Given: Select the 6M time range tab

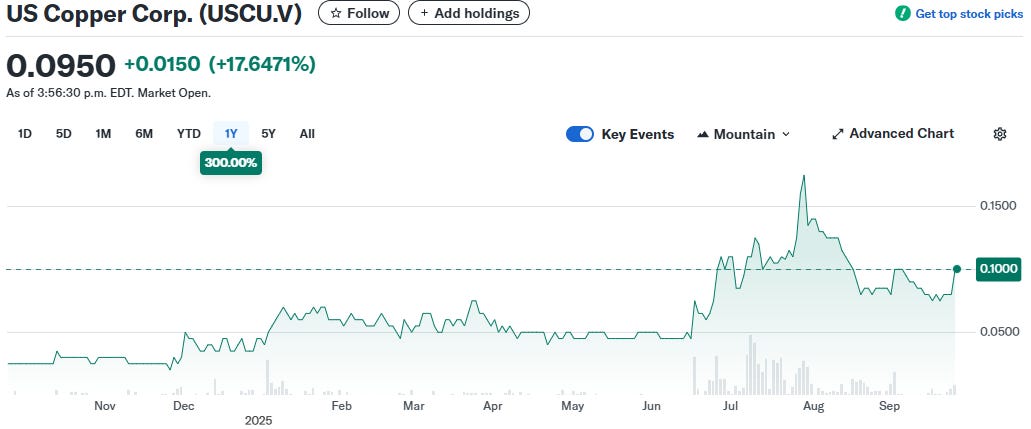Looking at the screenshot, I should pos(144,134).
